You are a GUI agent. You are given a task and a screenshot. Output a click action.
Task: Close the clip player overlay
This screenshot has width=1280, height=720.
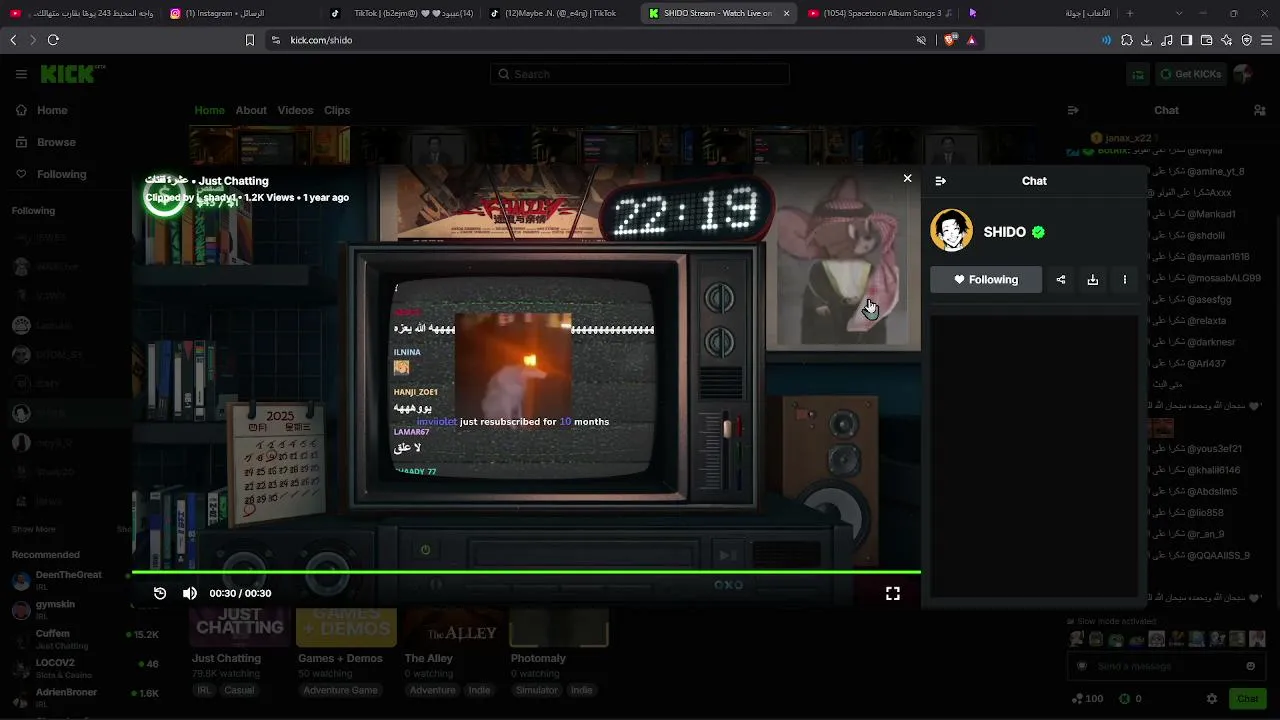click(907, 178)
